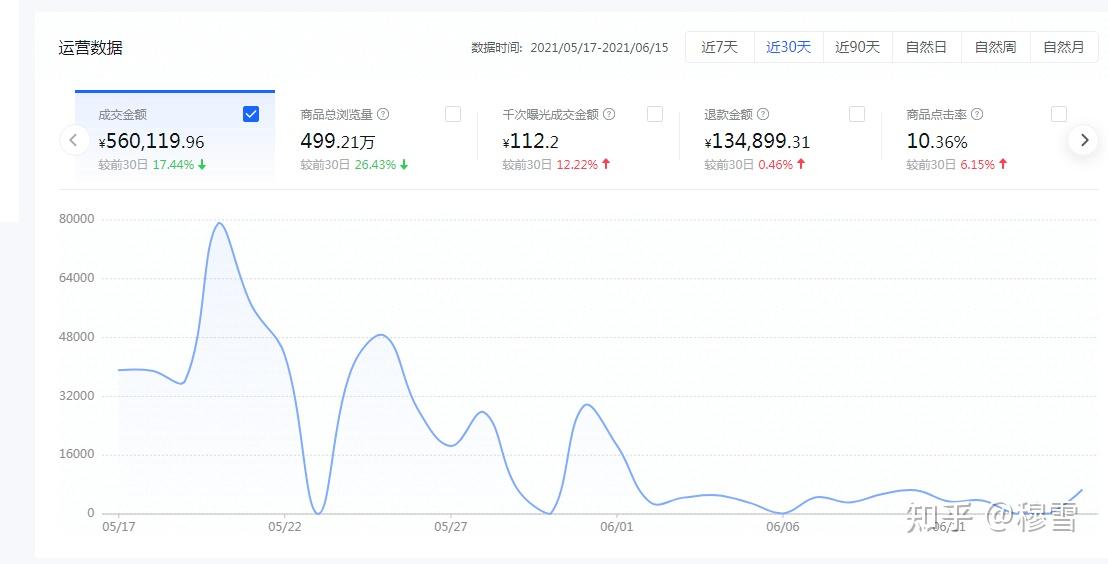The height and width of the screenshot is (564, 1108).
Task: Click the 05/27 x-axis label
Action: (x=451, y=527)
